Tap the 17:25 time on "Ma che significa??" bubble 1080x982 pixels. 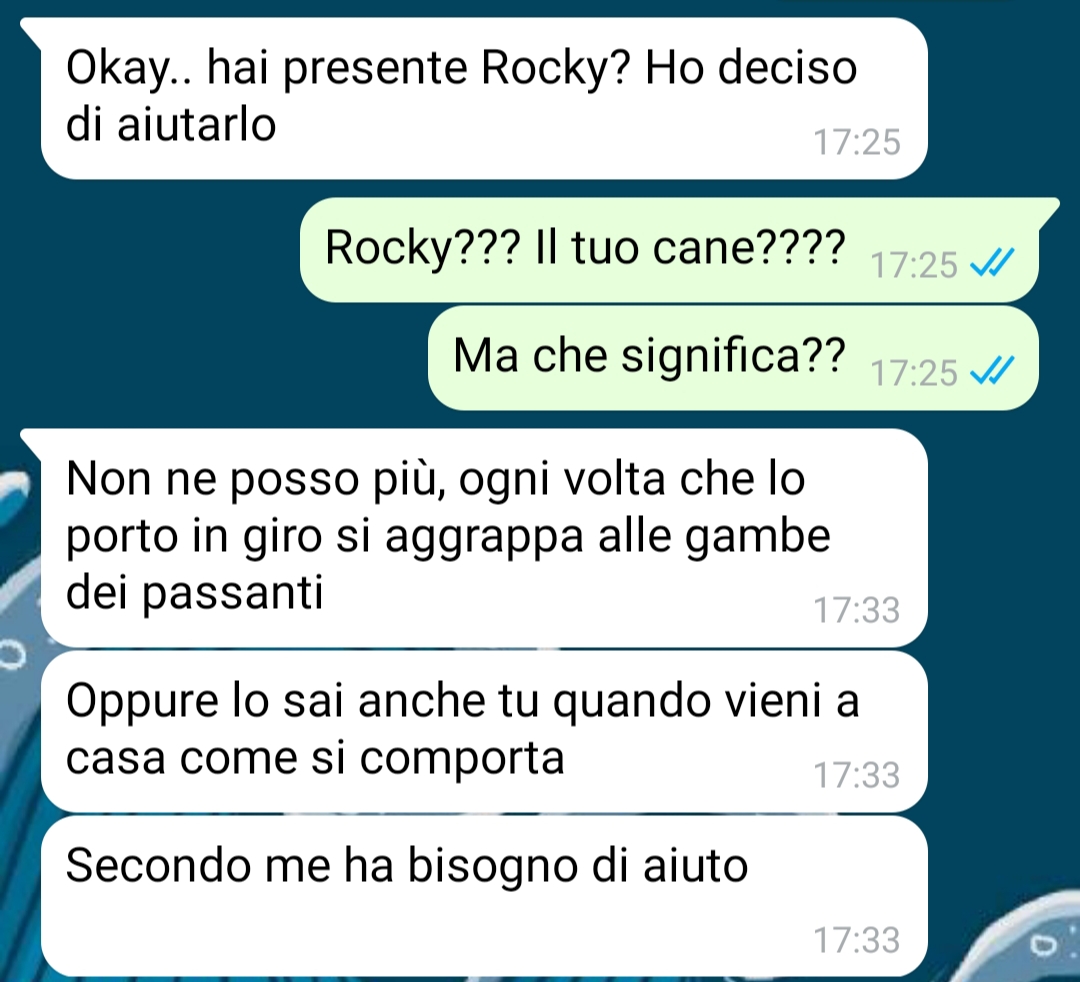click(x=914, y=373)
